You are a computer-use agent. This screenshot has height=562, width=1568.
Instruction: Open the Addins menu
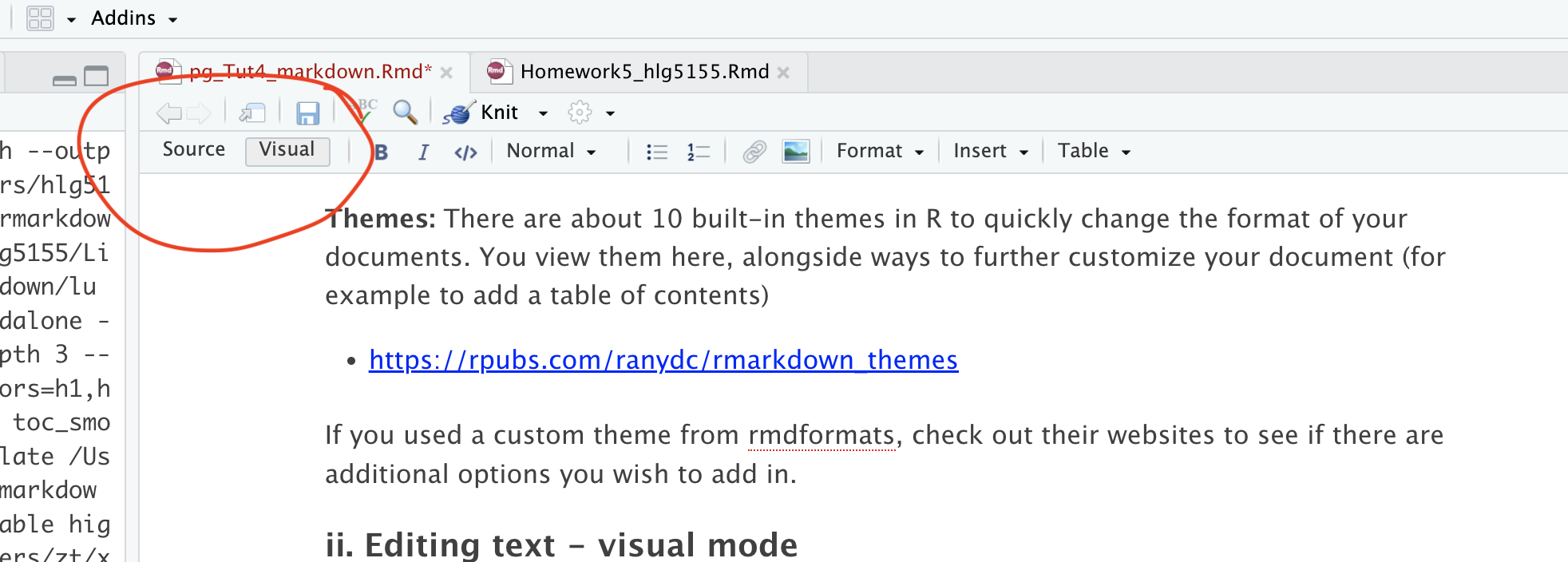133,18
